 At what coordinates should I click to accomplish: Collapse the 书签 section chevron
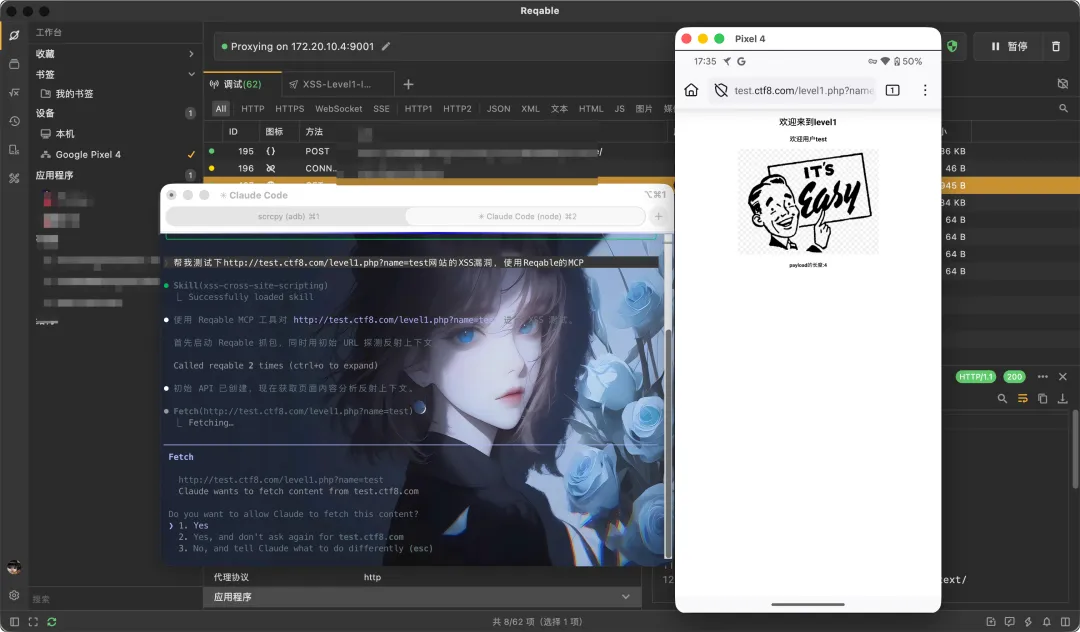point(191,74)
